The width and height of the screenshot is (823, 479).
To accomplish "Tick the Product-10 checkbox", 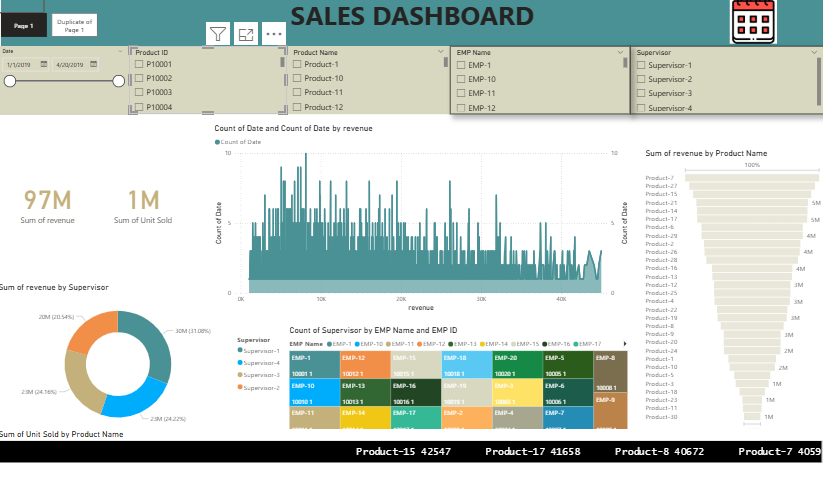I will pyautogui.click(x=297, y=79).
